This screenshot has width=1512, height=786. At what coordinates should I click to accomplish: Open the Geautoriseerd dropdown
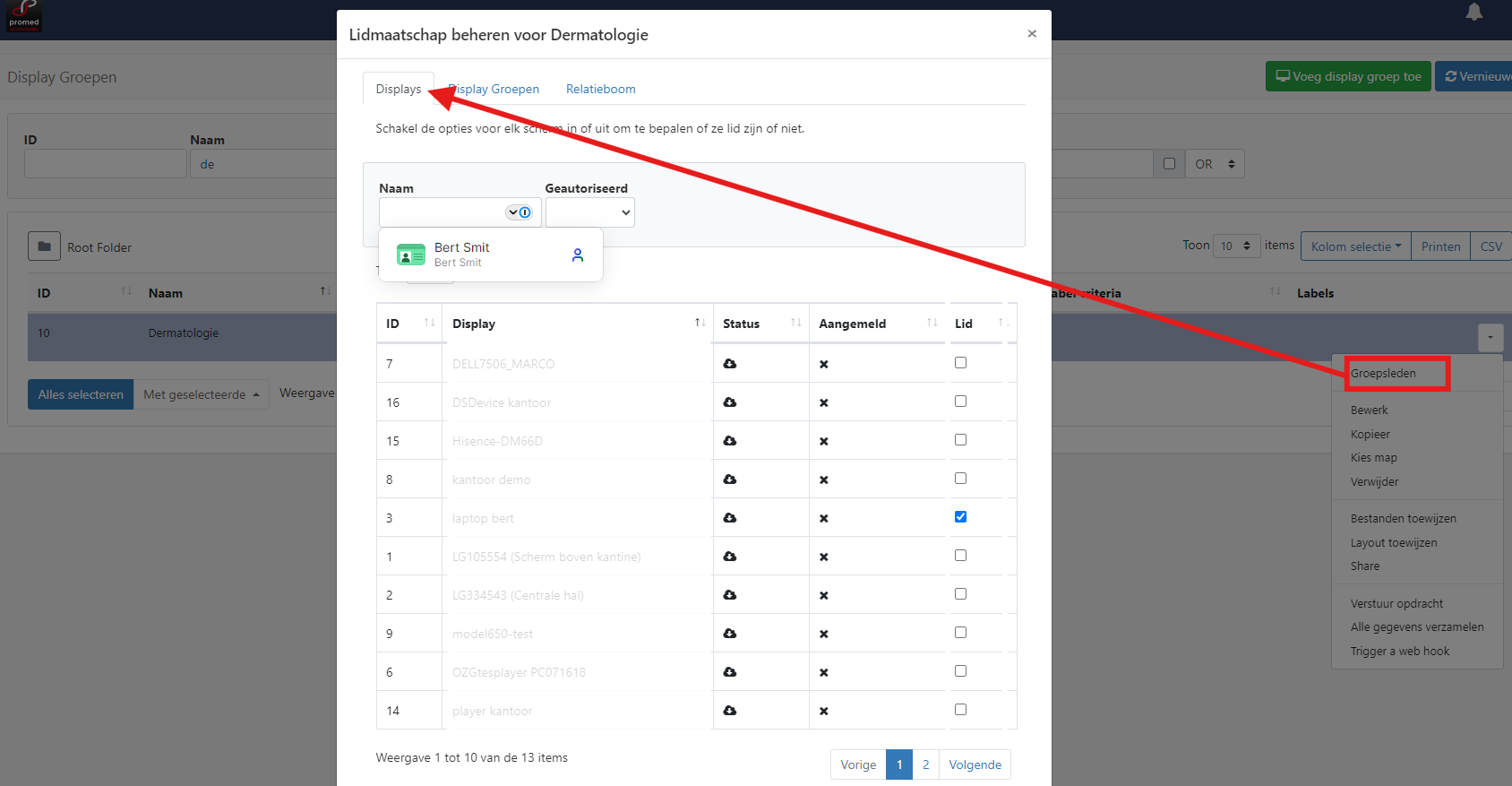589,212
